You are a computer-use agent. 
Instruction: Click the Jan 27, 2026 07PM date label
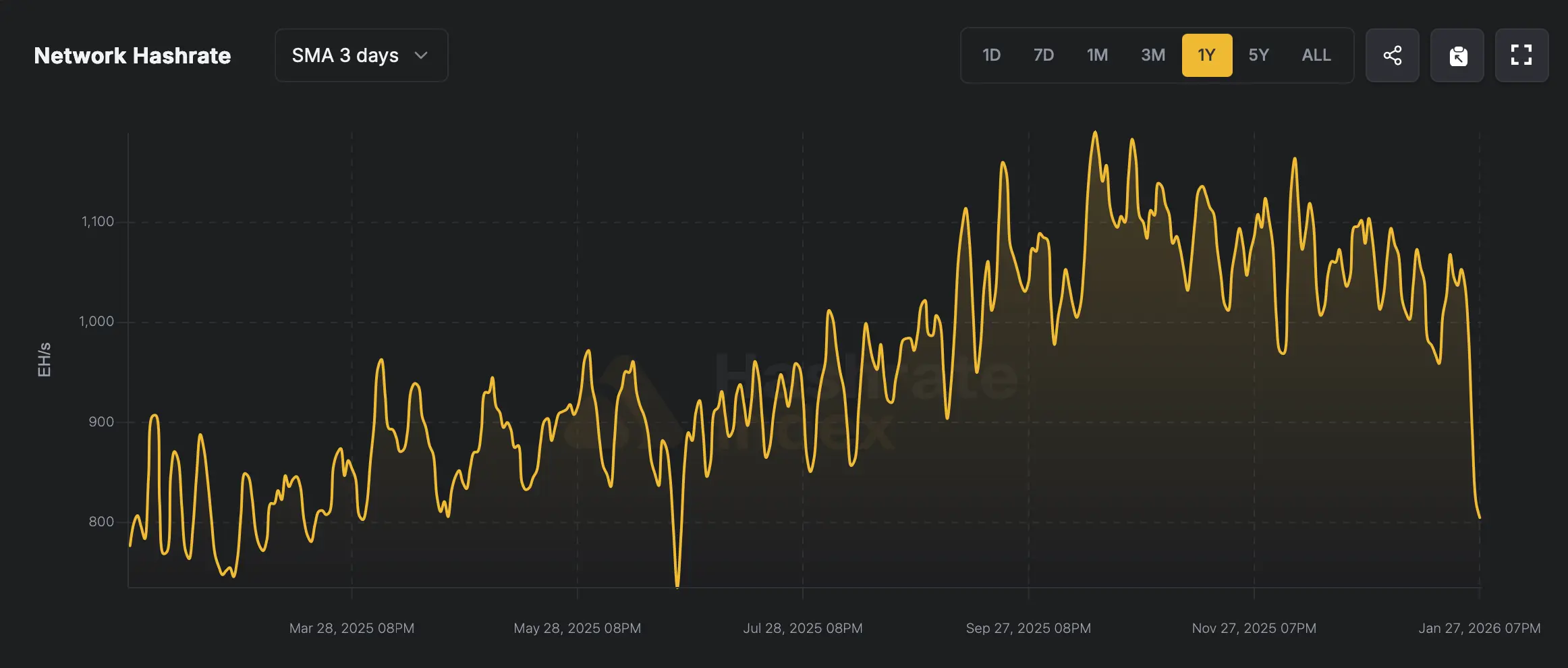click(1480, 628)
